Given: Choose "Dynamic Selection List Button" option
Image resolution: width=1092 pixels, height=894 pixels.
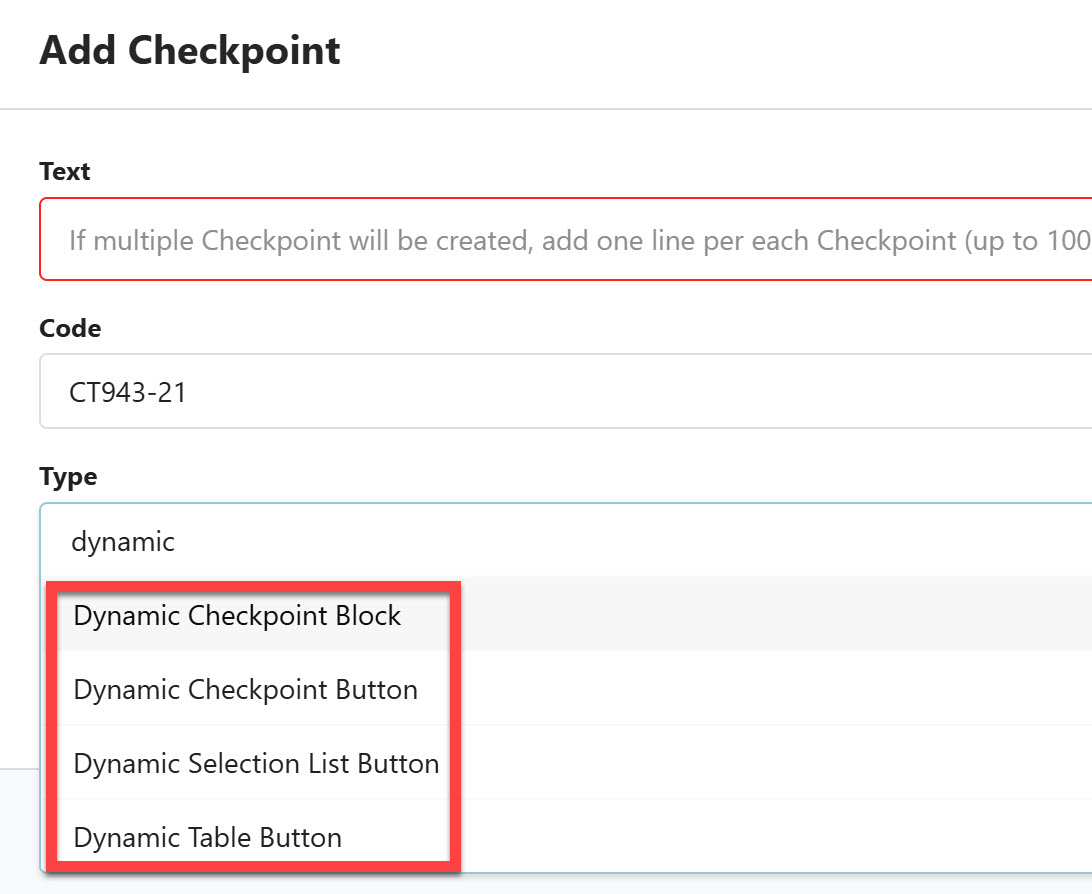Looking at the screenshot, I should click(256, 764).
